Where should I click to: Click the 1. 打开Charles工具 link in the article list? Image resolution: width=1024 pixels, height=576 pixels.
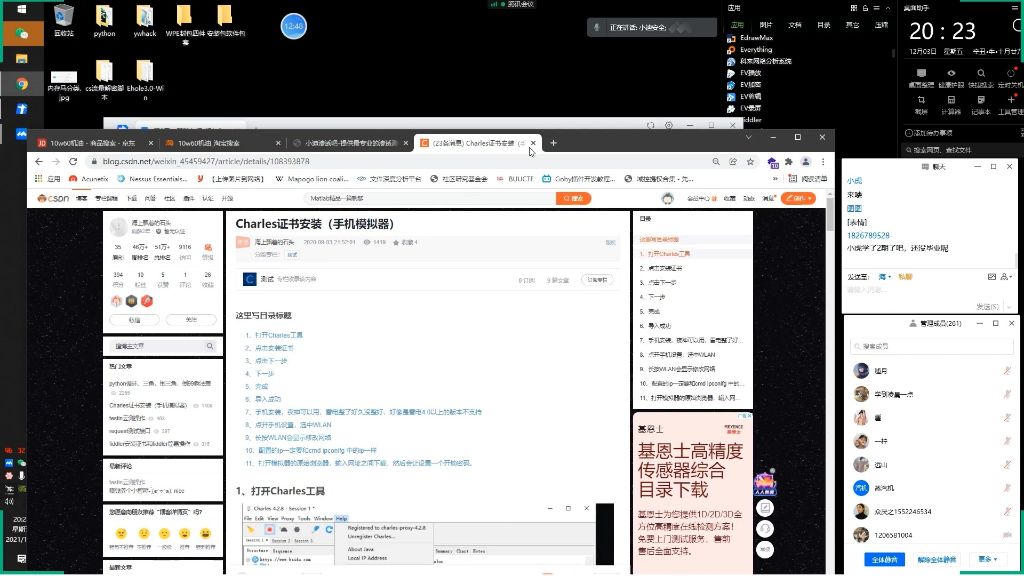[274, 335]
